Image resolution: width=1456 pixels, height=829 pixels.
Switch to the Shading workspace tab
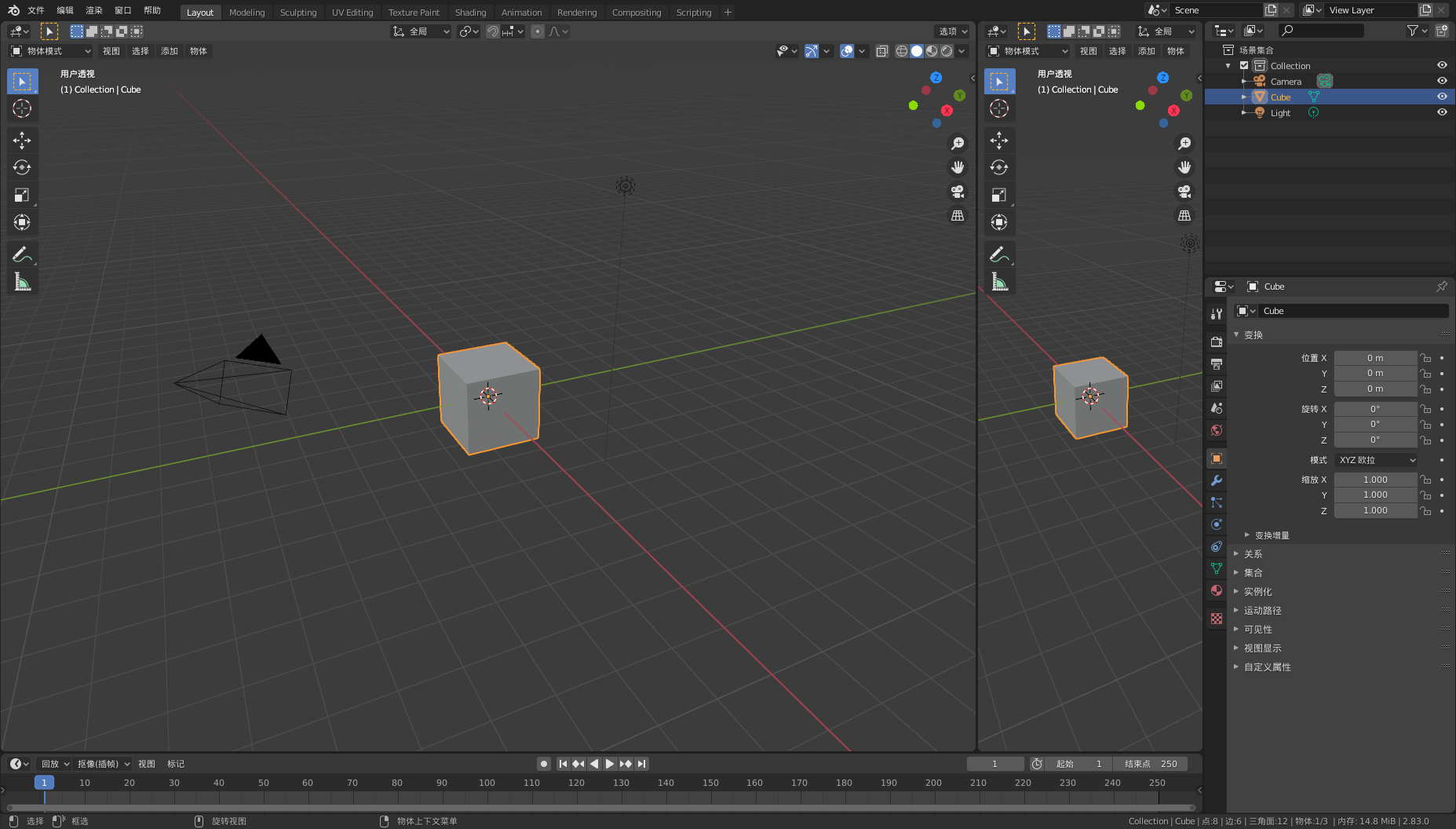[470, 12]
